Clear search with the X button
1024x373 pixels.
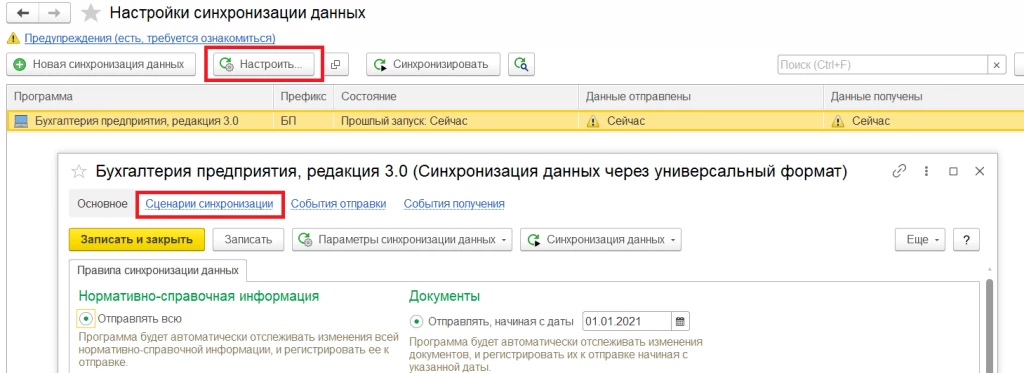[996, 65]
